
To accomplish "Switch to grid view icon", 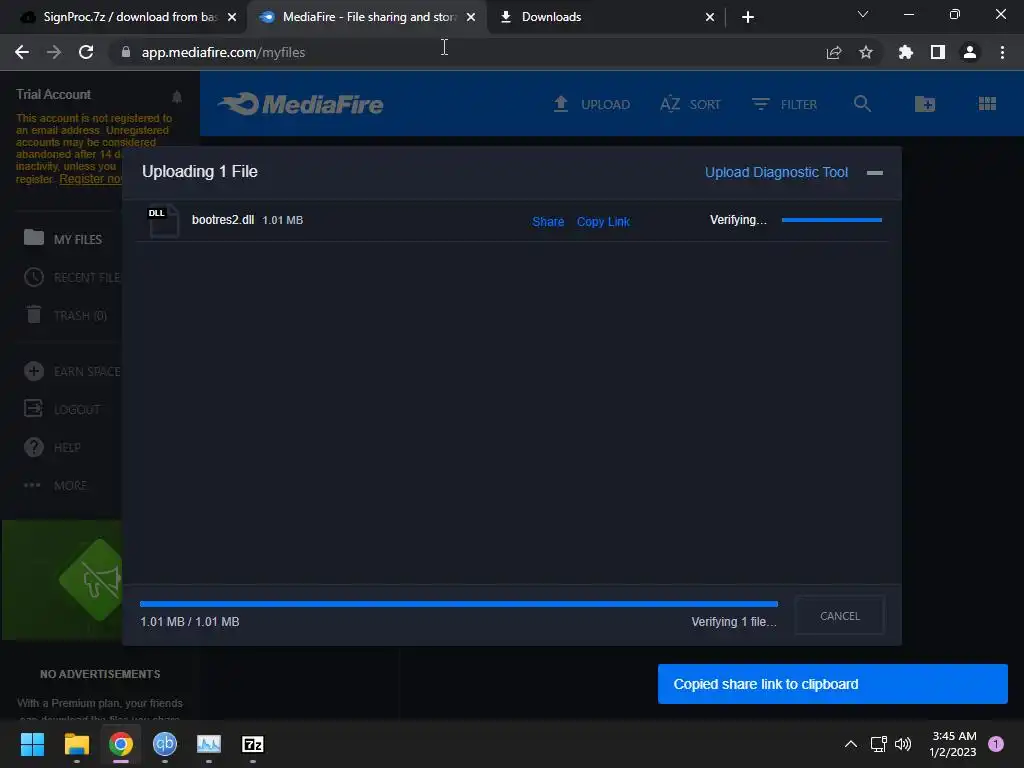I will click(987, 104).
